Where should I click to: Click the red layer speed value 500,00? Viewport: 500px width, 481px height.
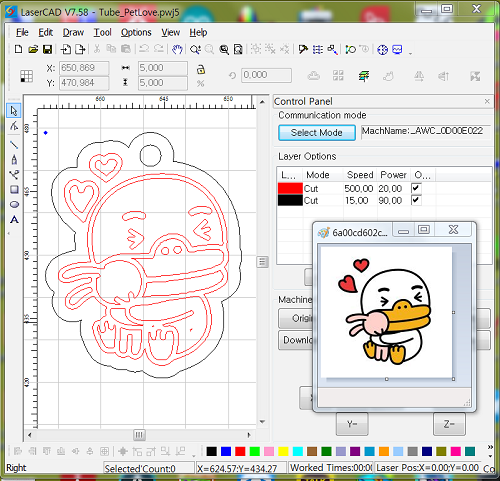(x=359, y=189)
